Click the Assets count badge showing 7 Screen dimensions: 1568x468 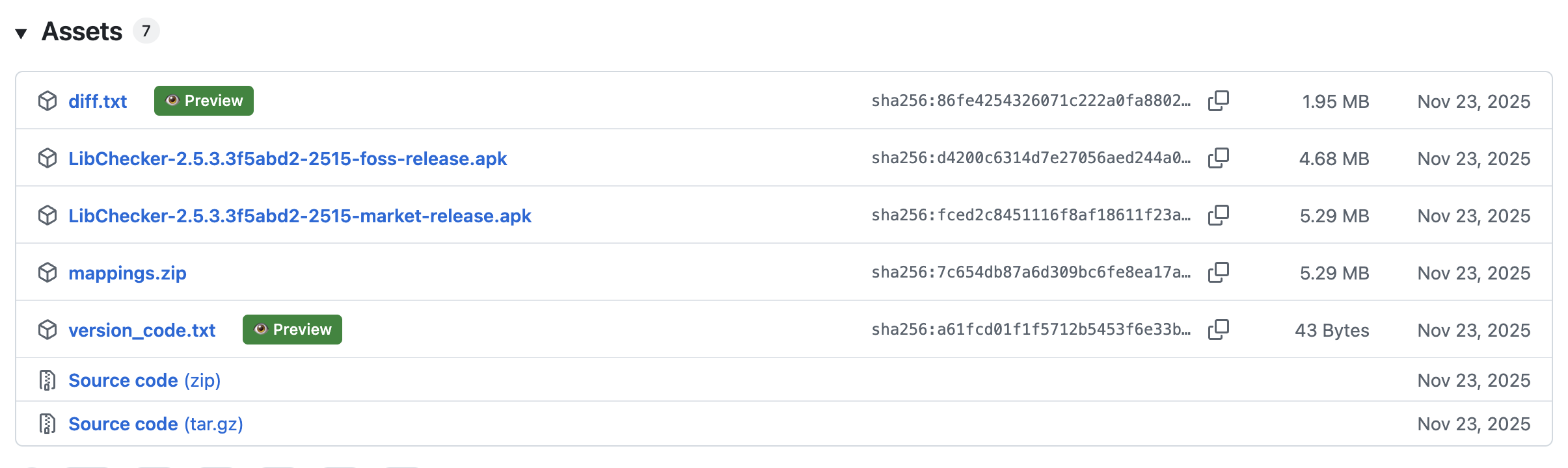tap(146, 31)
